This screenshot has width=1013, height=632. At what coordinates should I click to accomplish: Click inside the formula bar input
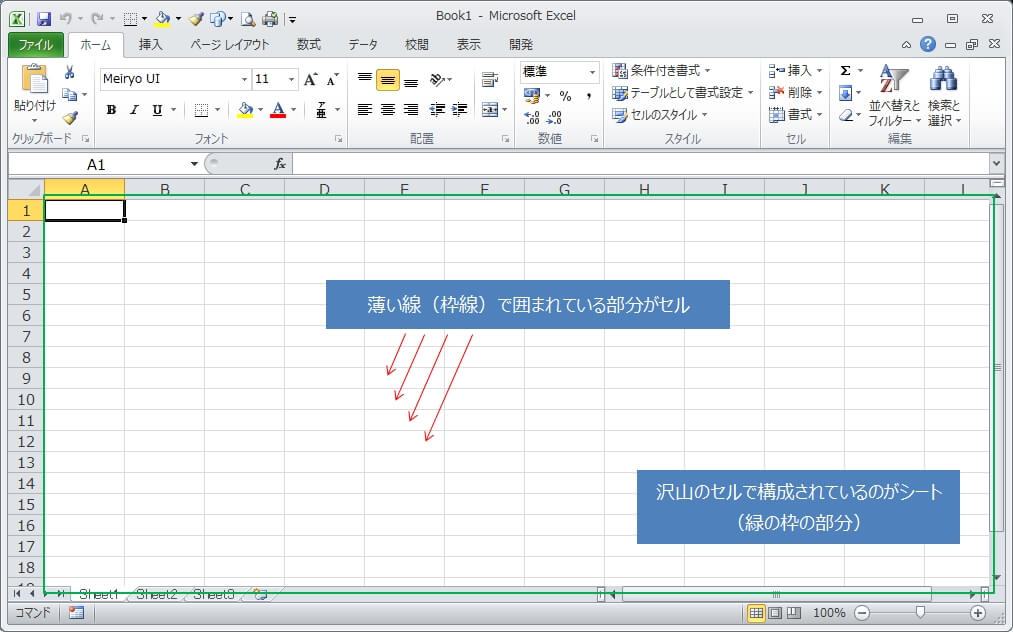tap(640, 164)
